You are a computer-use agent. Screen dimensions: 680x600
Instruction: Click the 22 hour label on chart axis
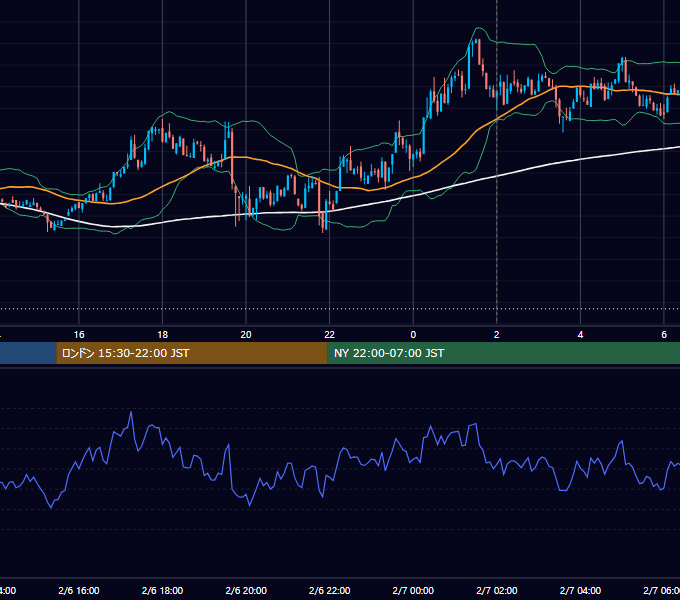click(330, 334)
